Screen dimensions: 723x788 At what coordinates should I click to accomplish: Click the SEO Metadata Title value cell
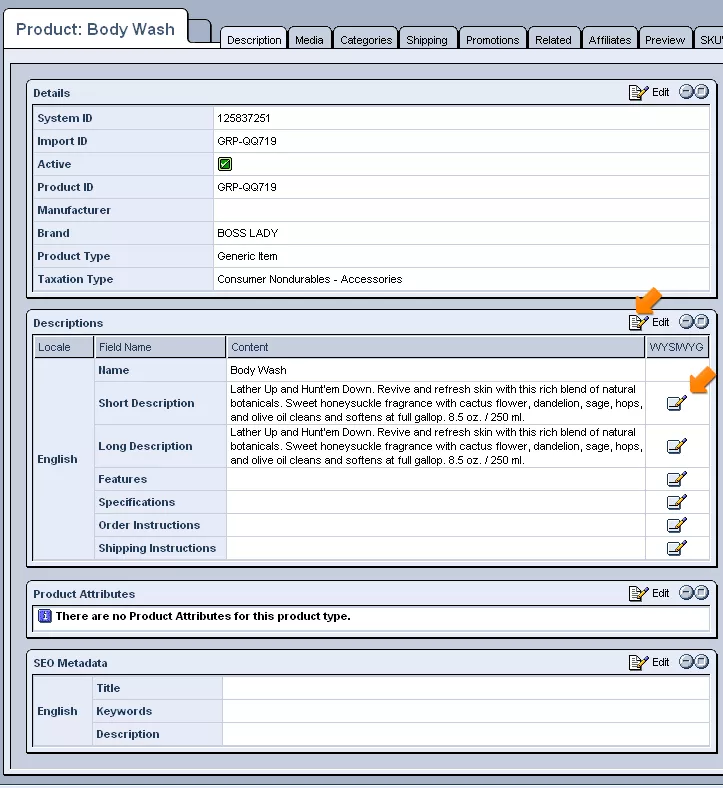[466, 688]
